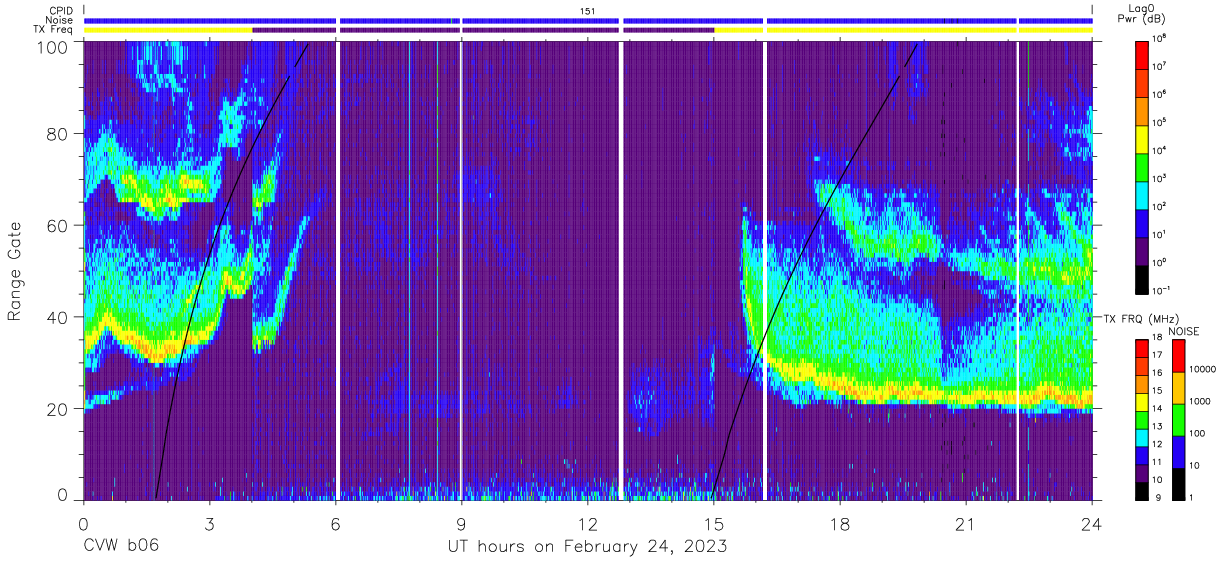The width and height of the screenshot is (1228, 567).
Task: Click the green segment of the NOISE colorbar
Action: pyautogui.click(x=1177, y=419)
